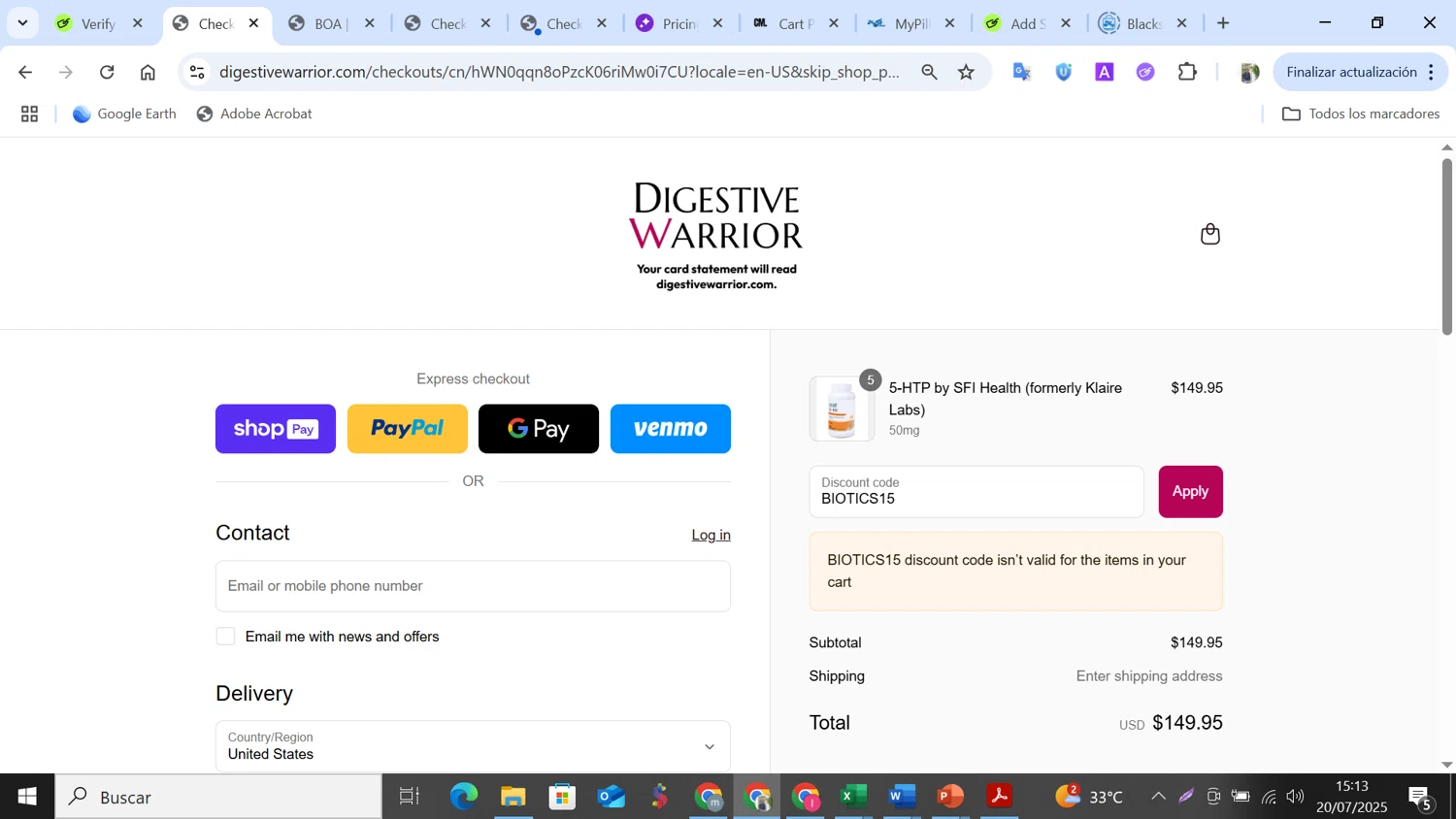Go to the browser home page
Image resolution: width=1456 pixels, height=819 pixels.
tap(148, 72)
